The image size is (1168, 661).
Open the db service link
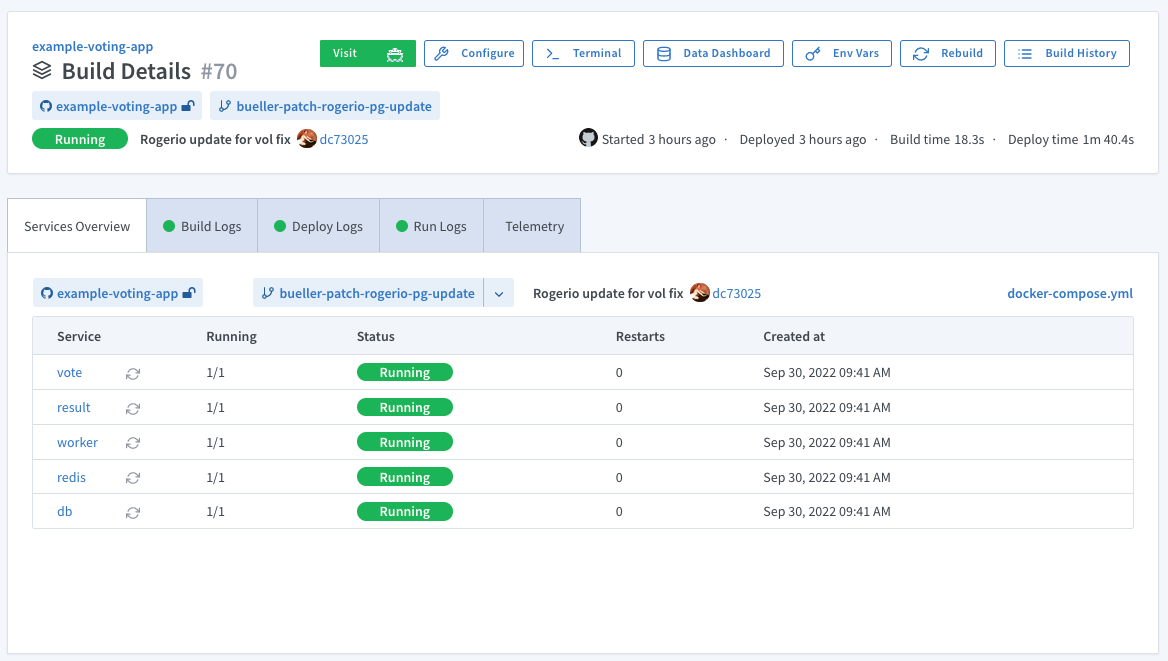point(65,512)
